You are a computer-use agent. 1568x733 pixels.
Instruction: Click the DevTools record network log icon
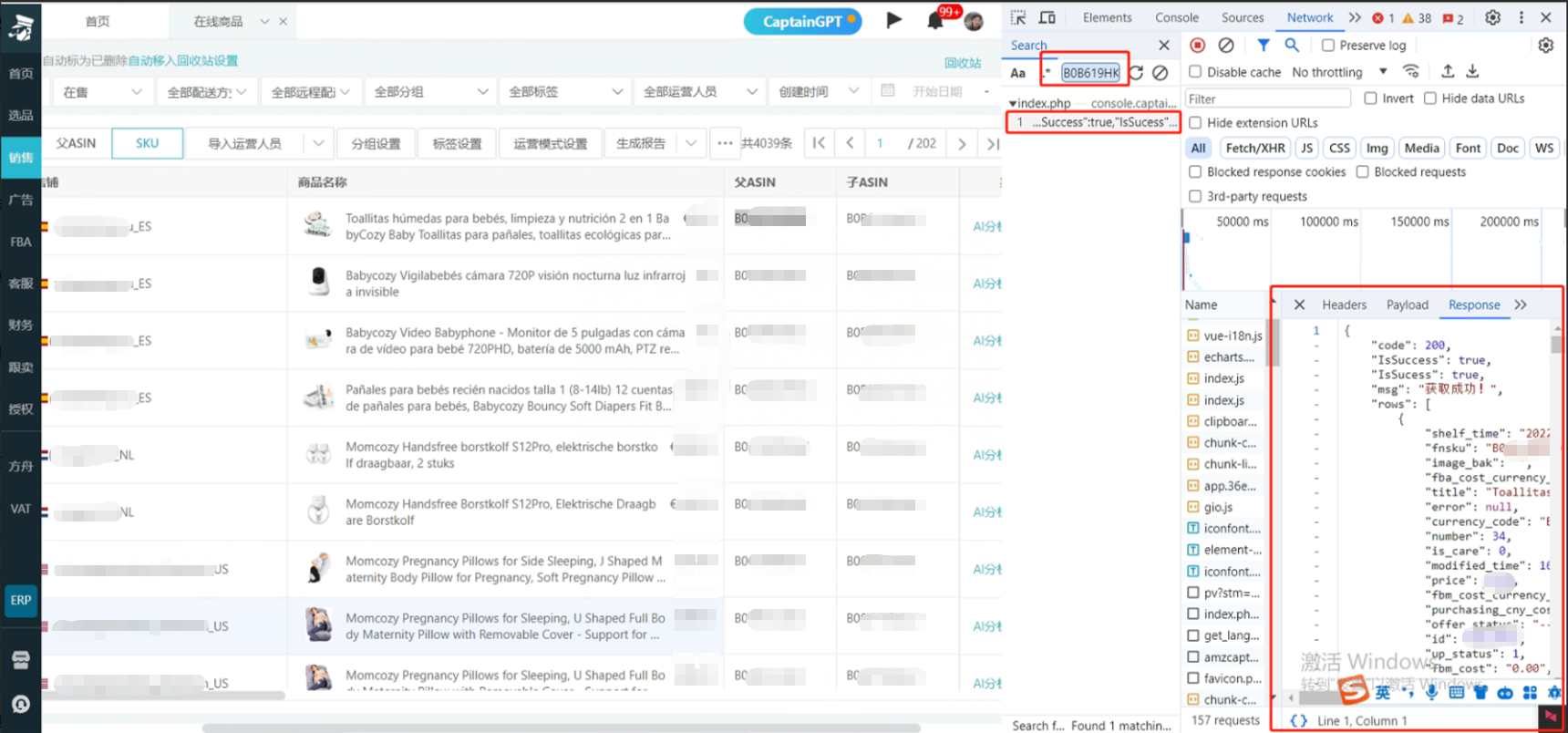1198,45
